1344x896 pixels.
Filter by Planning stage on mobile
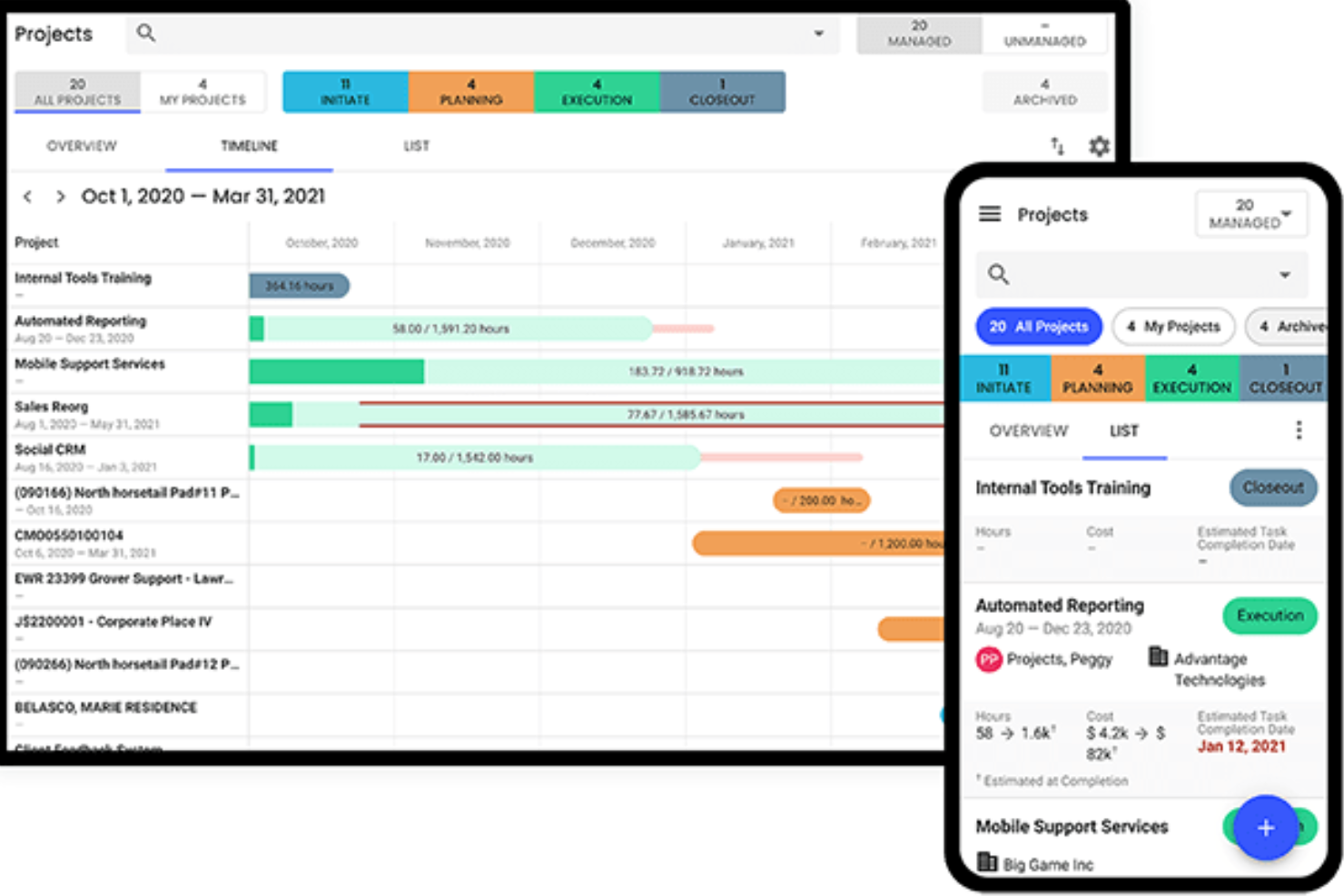(1098, 379)
